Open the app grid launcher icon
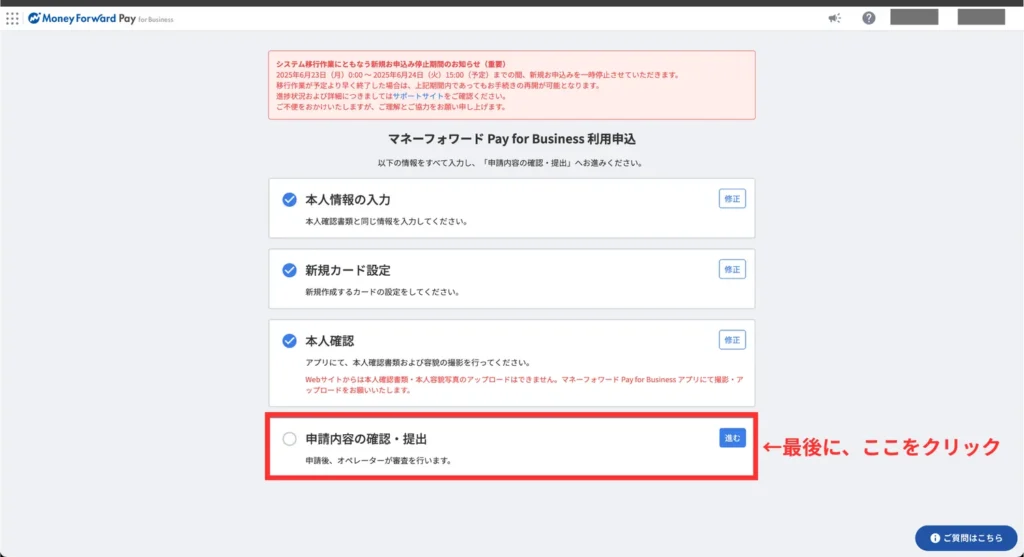This screenshot has height=557, width=1024. (12, 18)
